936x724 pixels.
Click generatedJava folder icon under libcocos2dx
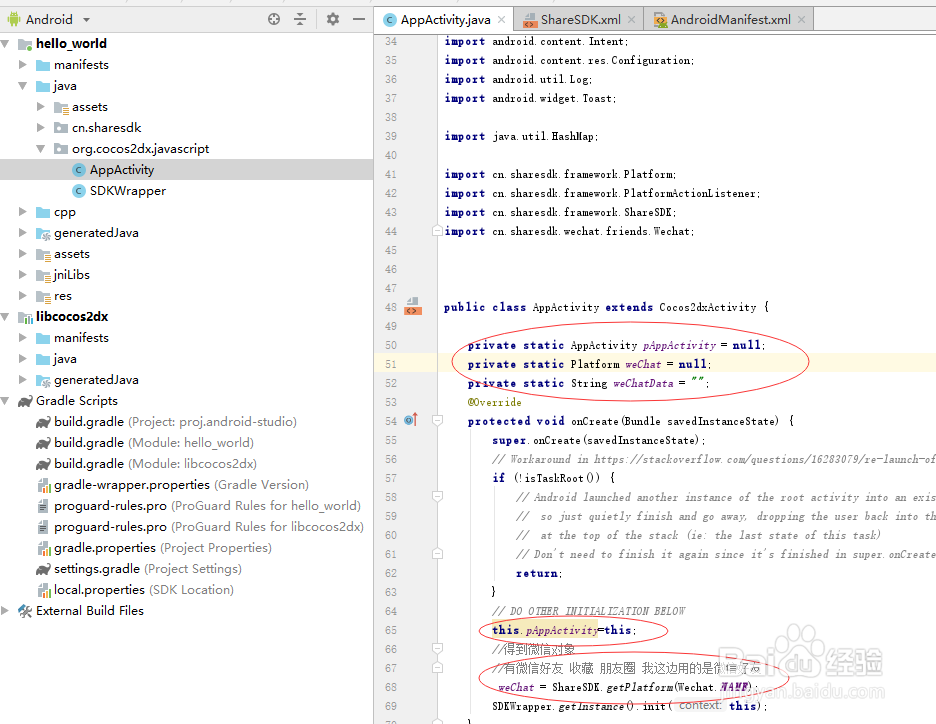(x=43, y=380)
